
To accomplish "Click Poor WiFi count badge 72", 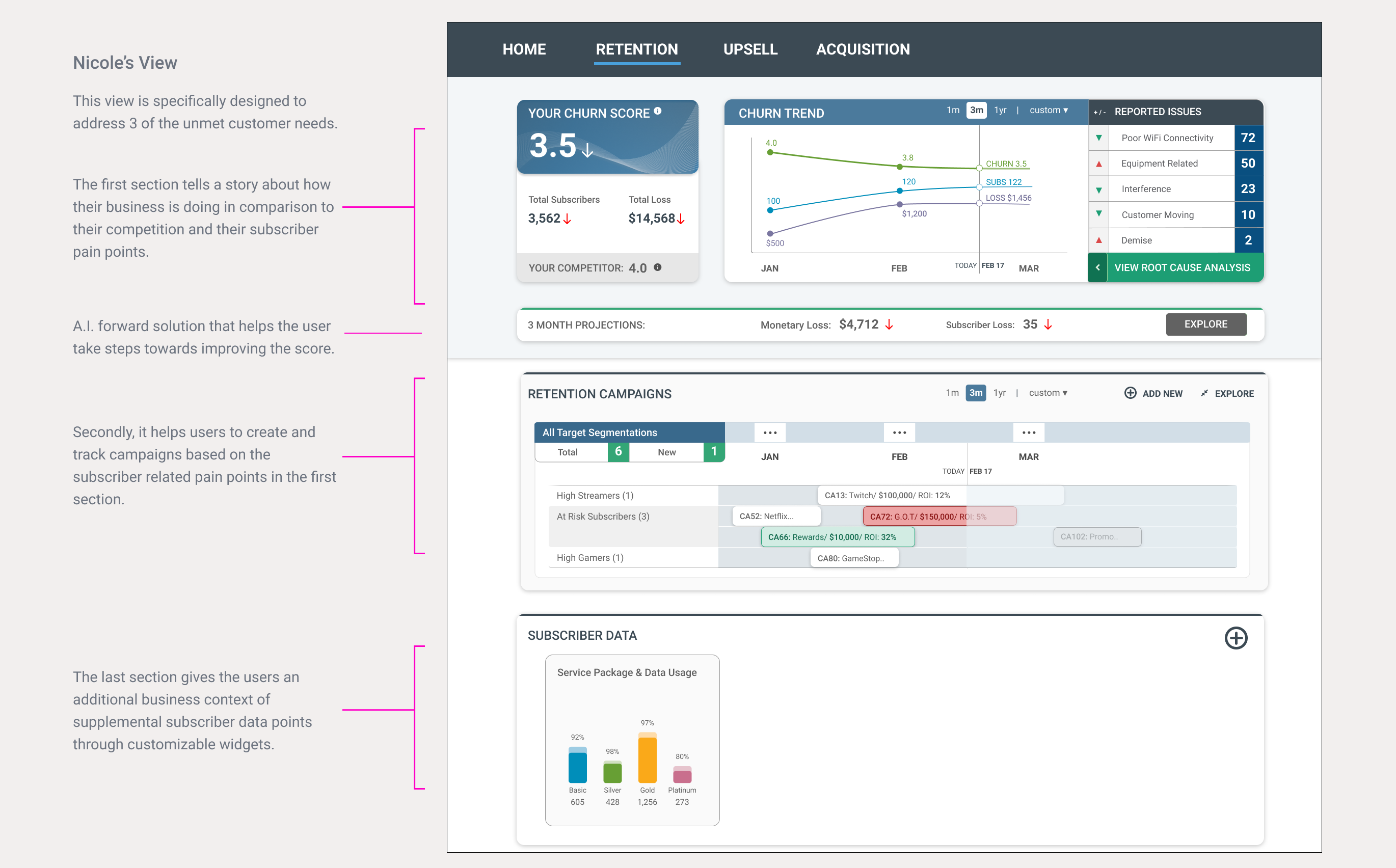I will 1248,138.
